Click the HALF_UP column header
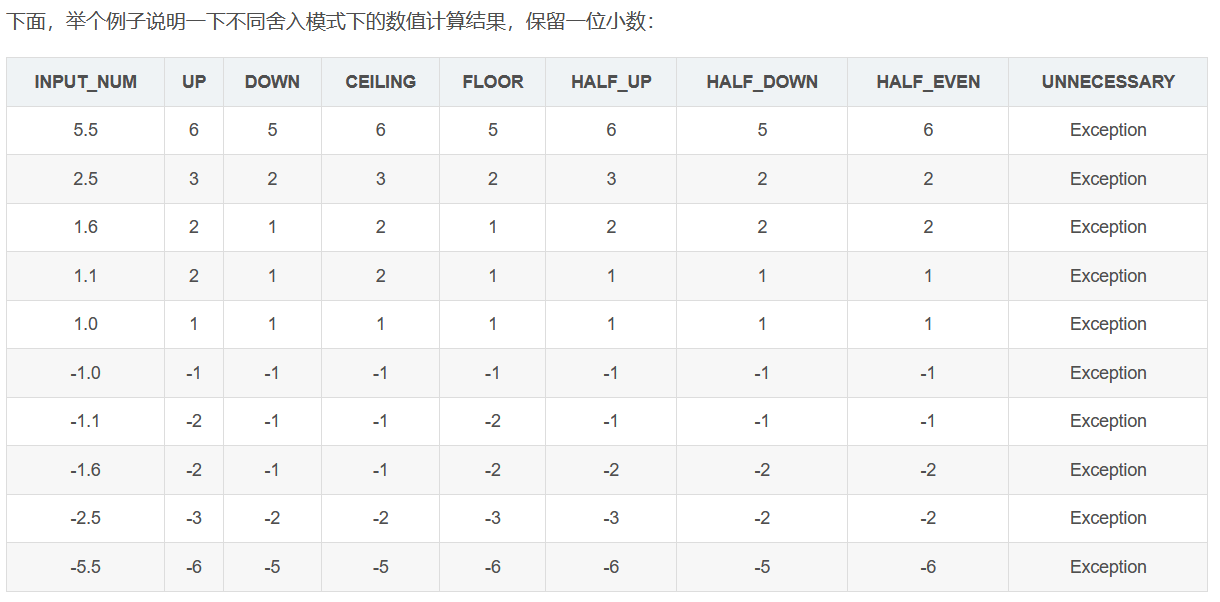1220x602 pixels. 611,82
